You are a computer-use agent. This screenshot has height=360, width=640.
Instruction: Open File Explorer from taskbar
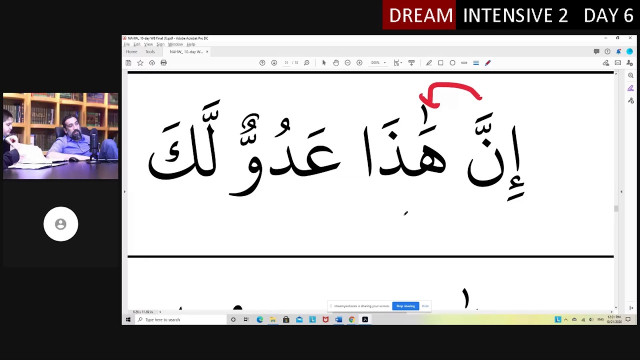(x=273, y=320)
